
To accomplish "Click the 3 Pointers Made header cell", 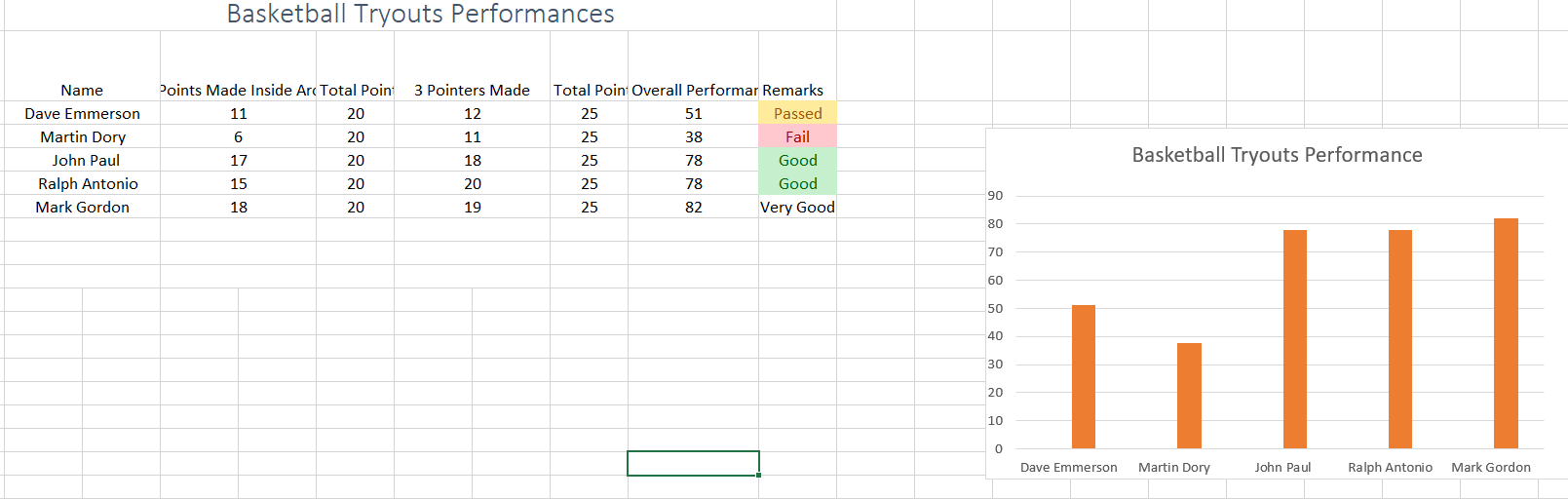I will tap(472, 90).
